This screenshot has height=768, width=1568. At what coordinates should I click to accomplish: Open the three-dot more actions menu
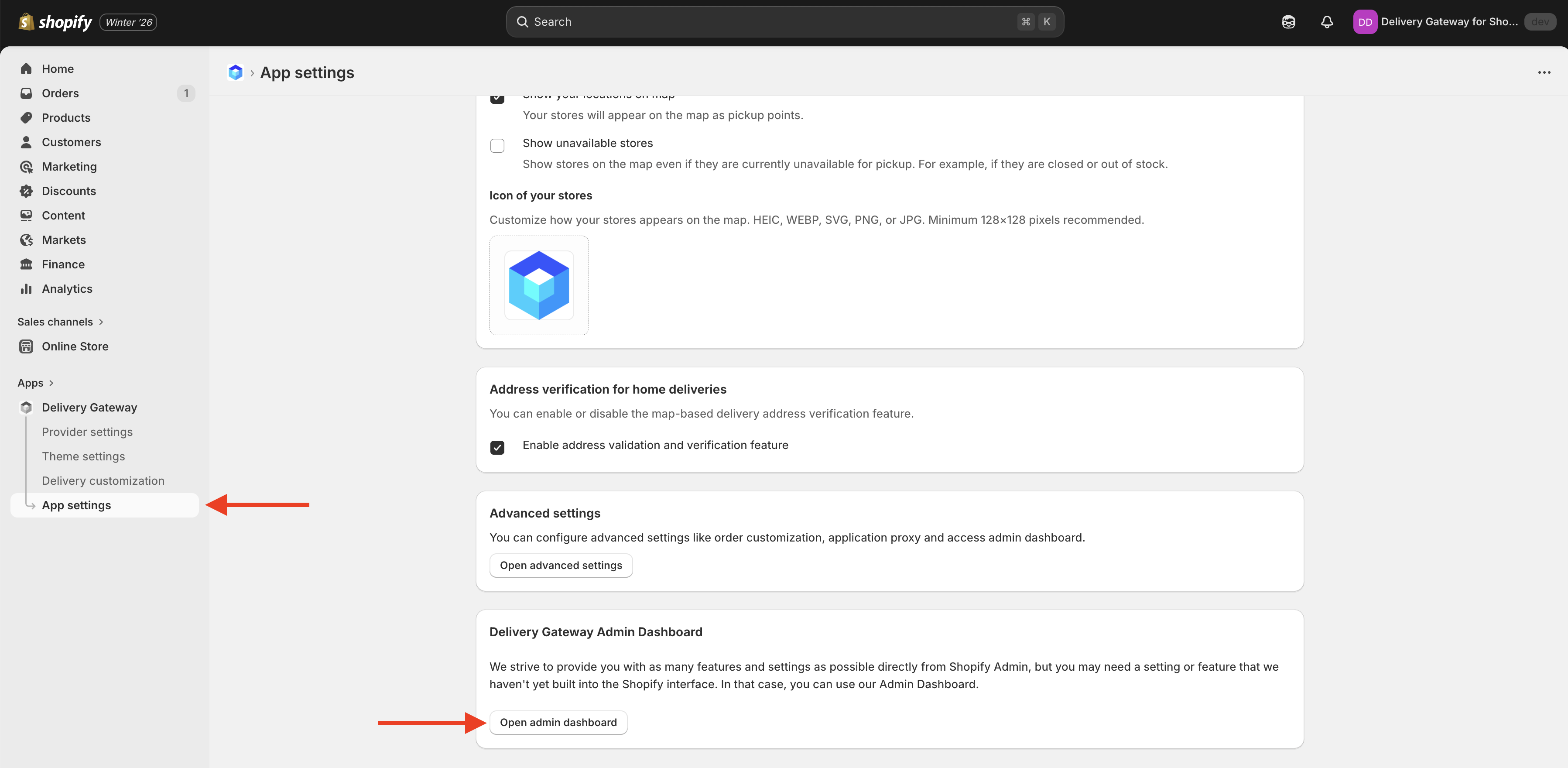coord(1544,72)
